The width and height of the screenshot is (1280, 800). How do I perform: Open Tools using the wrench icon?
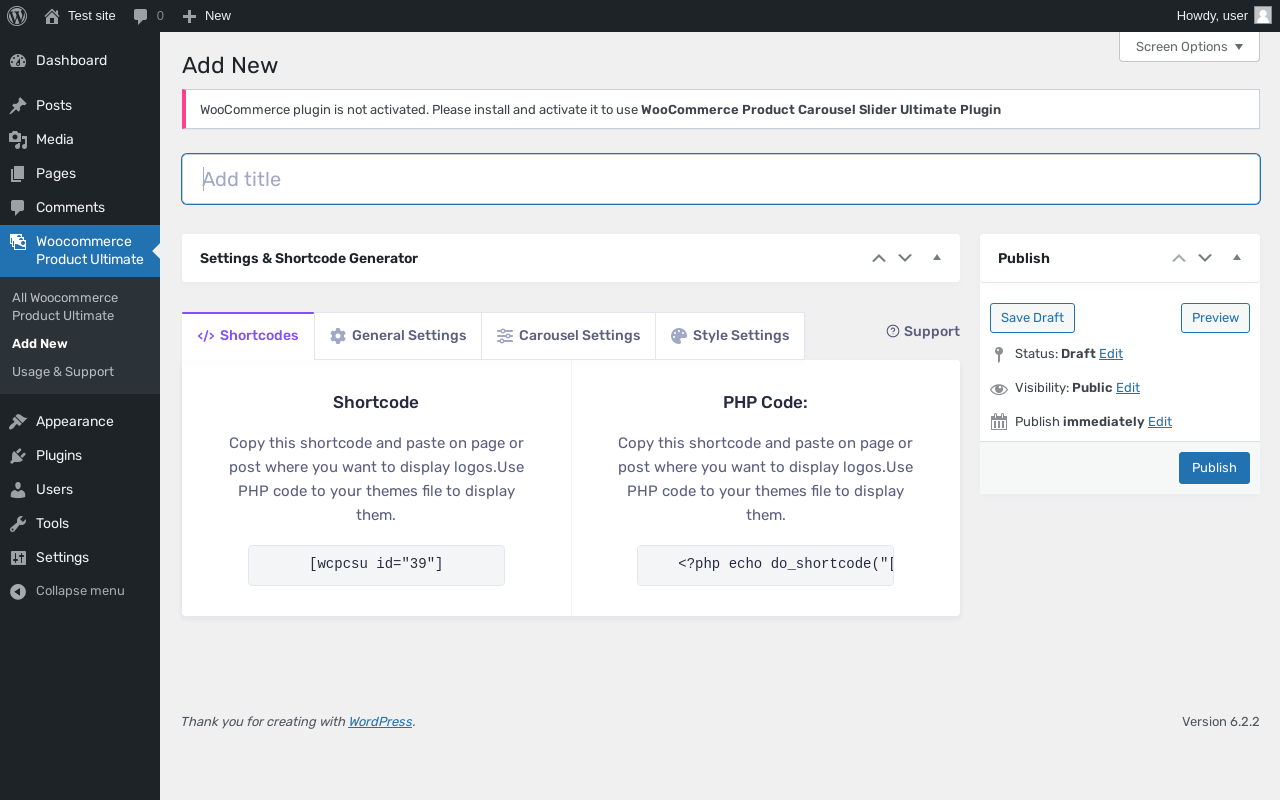18,524
